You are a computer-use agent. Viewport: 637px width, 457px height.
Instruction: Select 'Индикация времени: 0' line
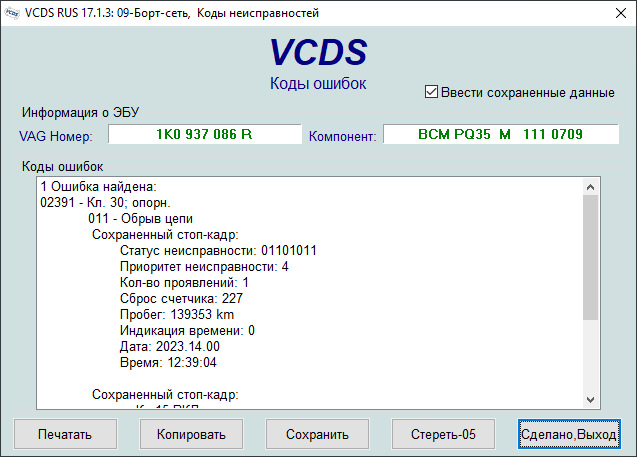[x=187, y=330]
